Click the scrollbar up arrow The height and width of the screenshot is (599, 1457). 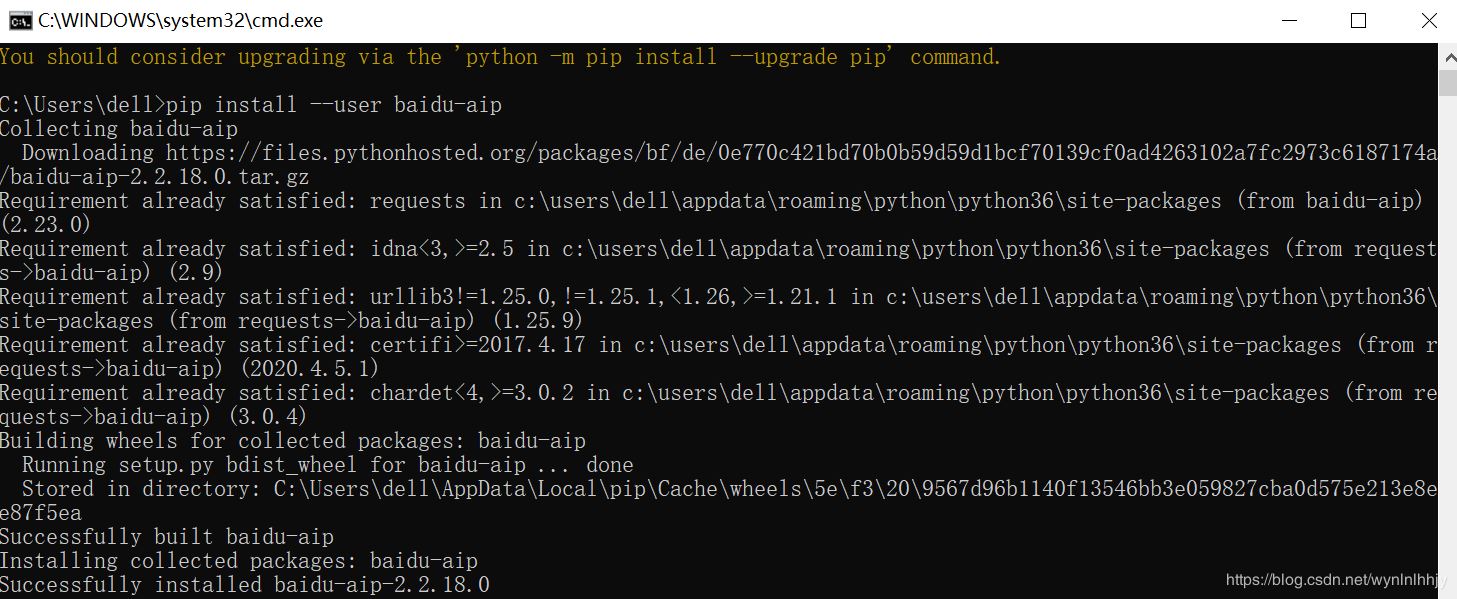click(1447, 57)
